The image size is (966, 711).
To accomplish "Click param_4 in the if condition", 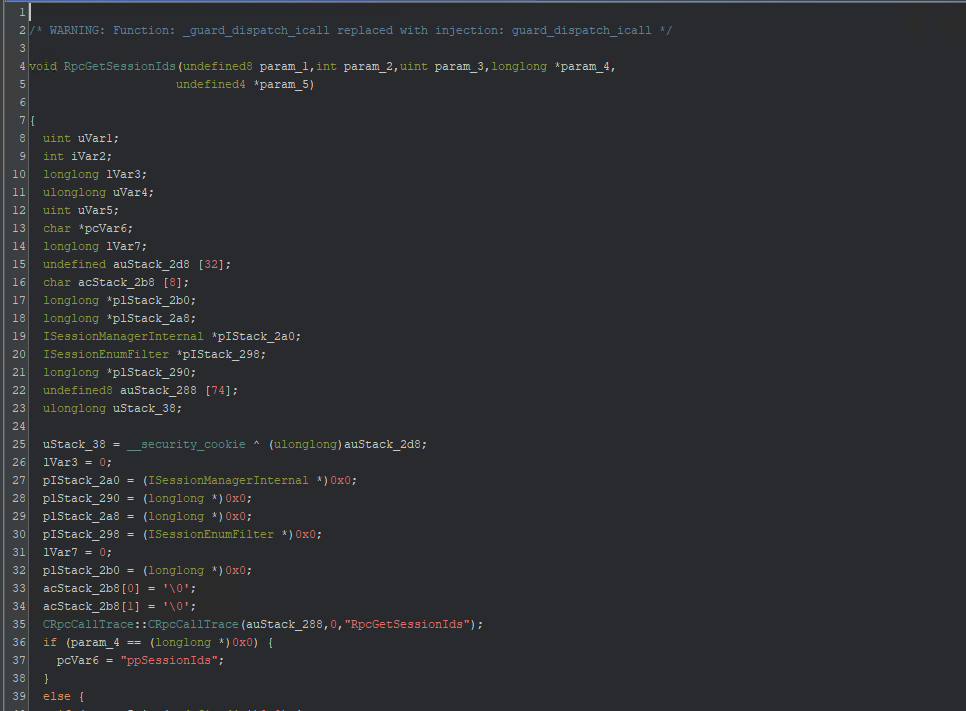I will click(x=95, y=642).
